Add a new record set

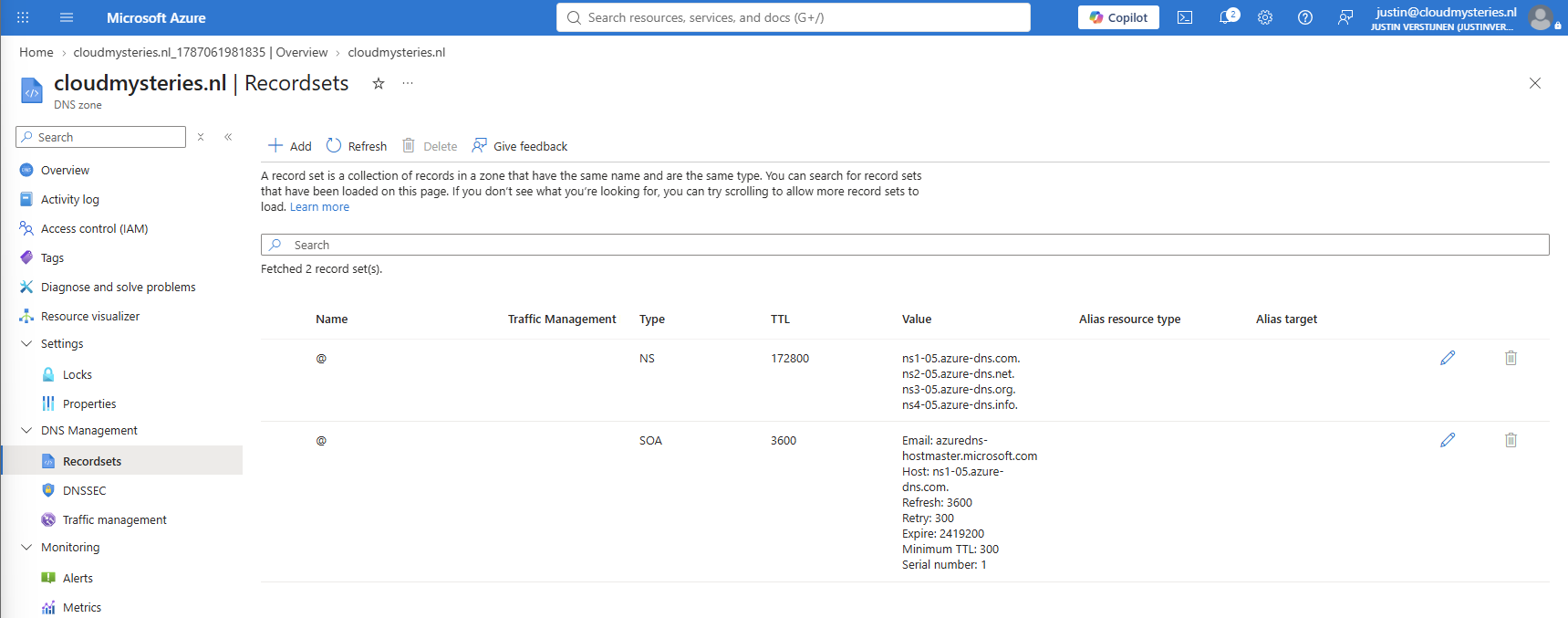tap(289, 146)
